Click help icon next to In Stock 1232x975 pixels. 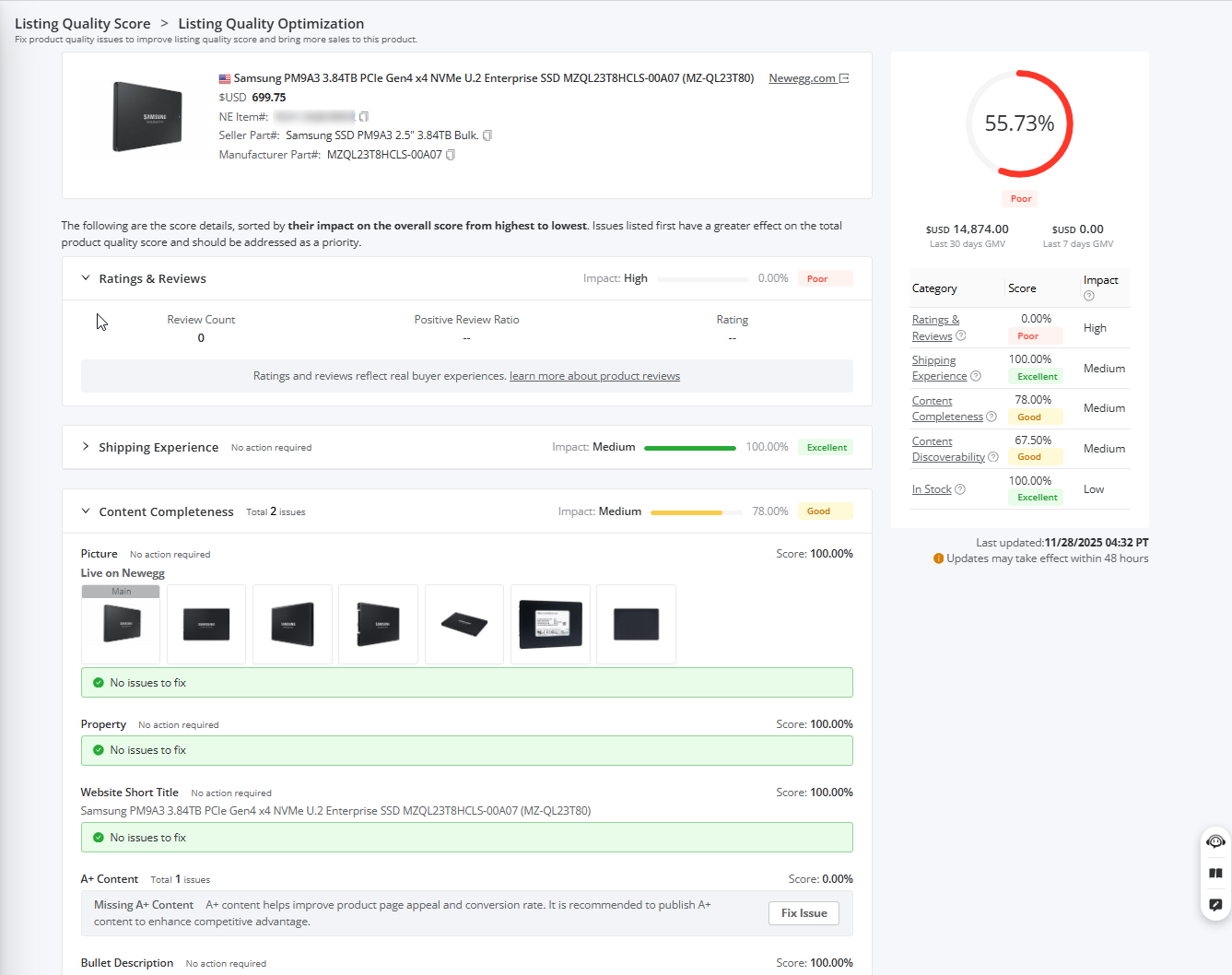(x=960, y=489)
